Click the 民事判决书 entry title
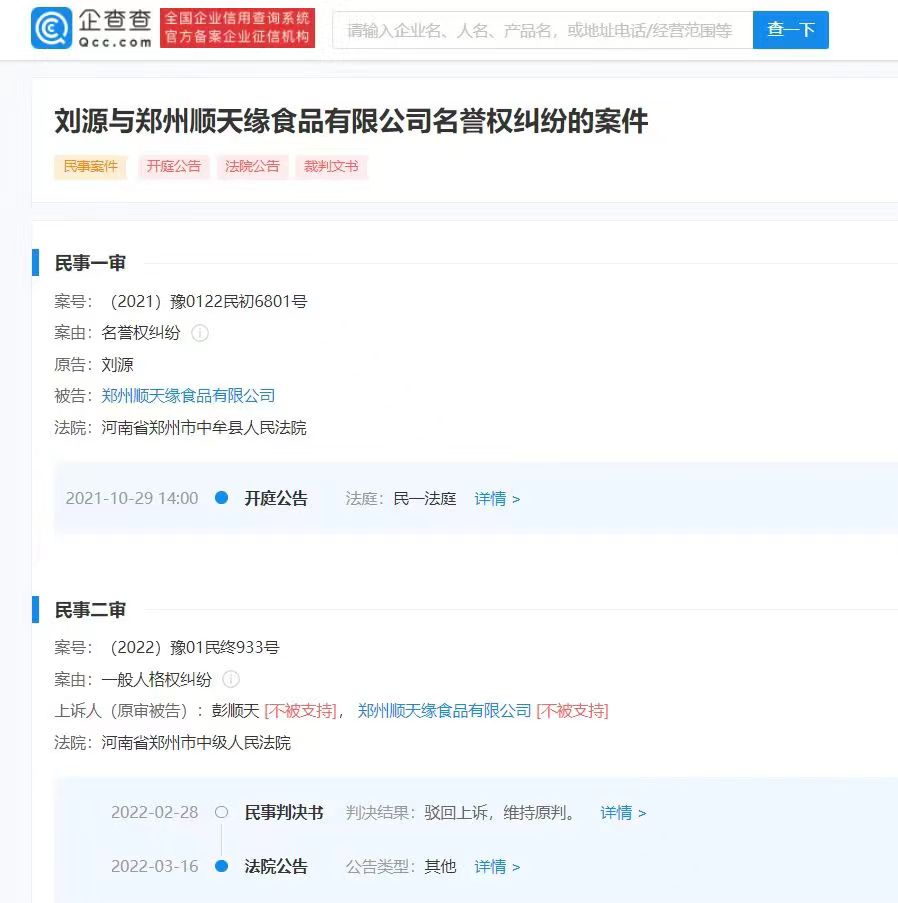This screenshot has width=898, height=903. [284, 813]
